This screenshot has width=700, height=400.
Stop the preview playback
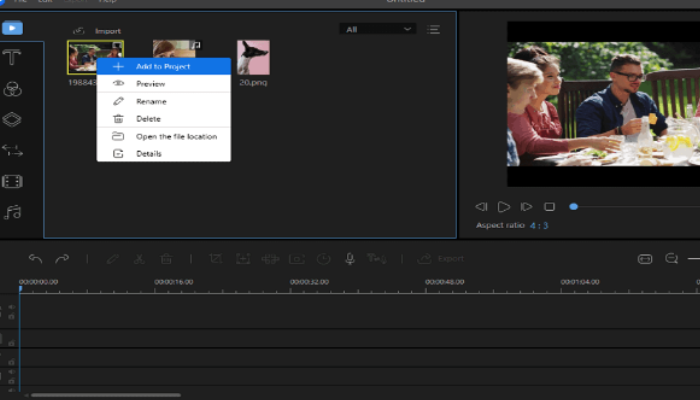[550, 207]
